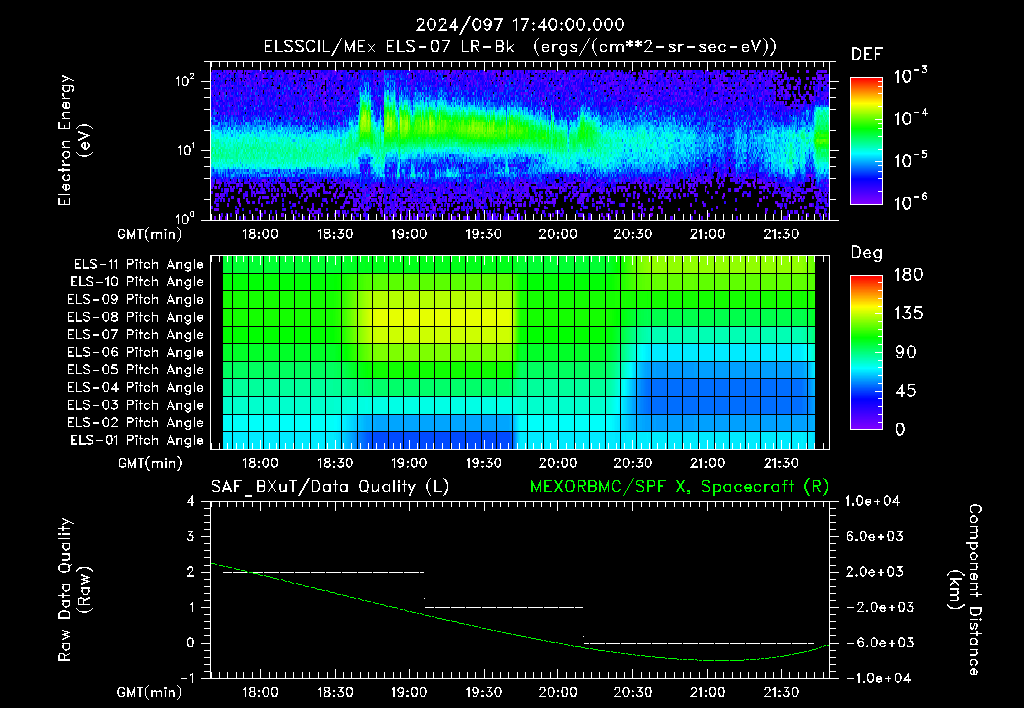
Task: Click the 2.0e+03 right axis value
Action: click(875, 572)
